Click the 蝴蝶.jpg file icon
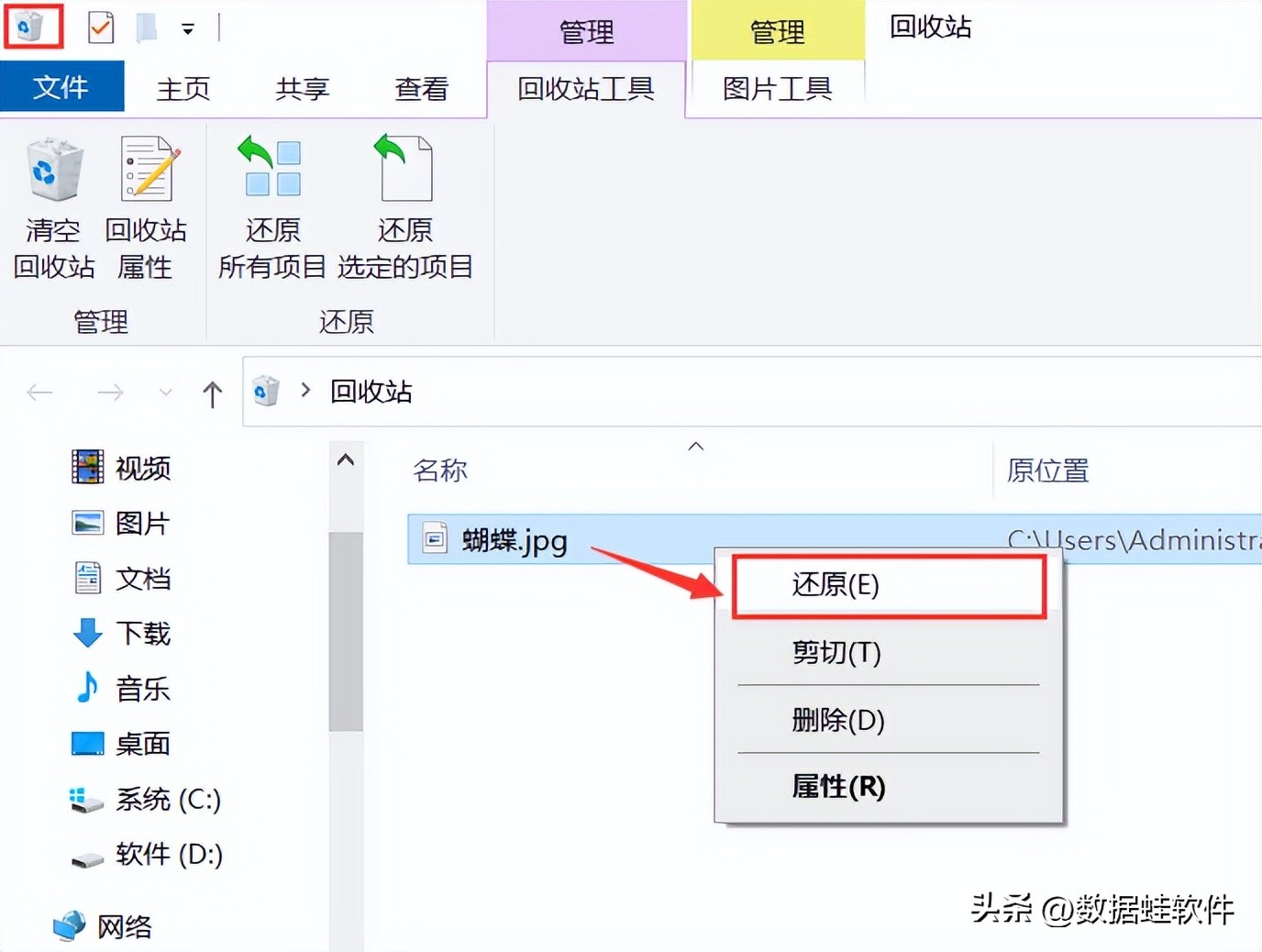Image resolution: width=1262 pixels, height=952 pixels. click(x=435, y=538)
